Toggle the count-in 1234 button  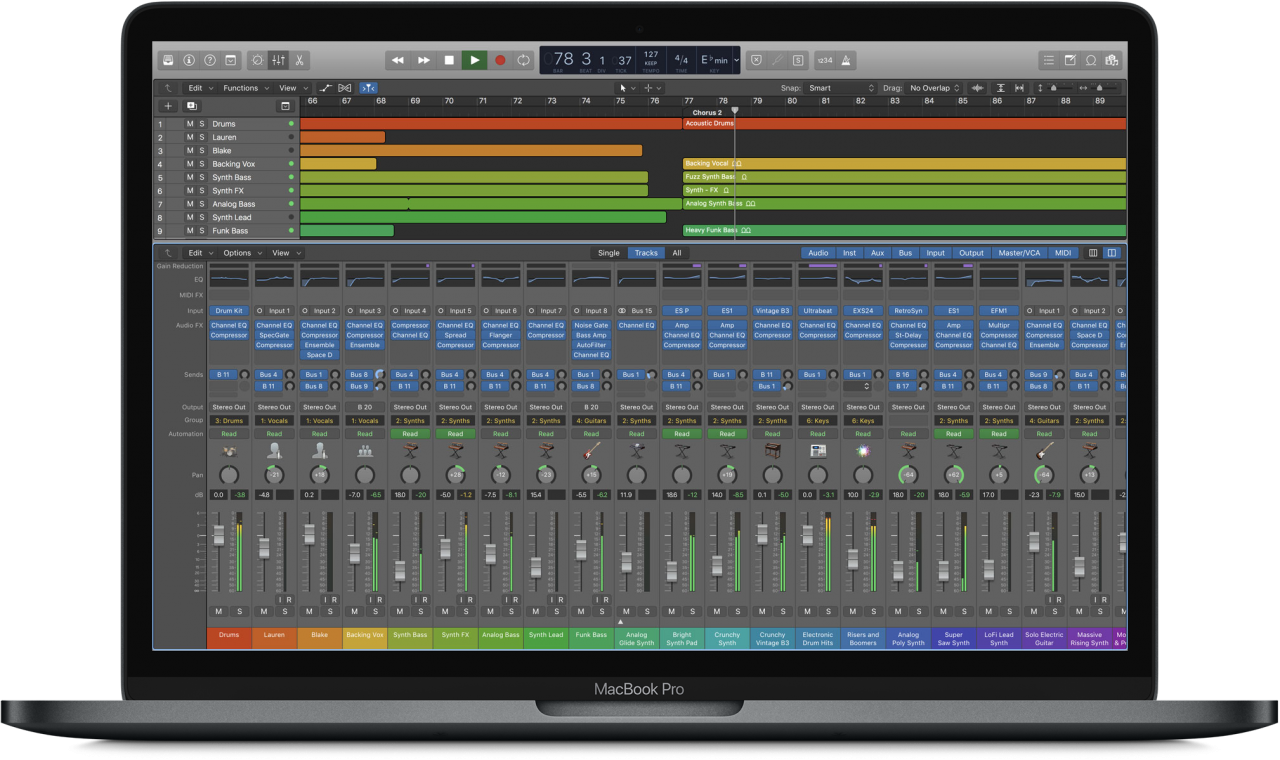point(824,60)
